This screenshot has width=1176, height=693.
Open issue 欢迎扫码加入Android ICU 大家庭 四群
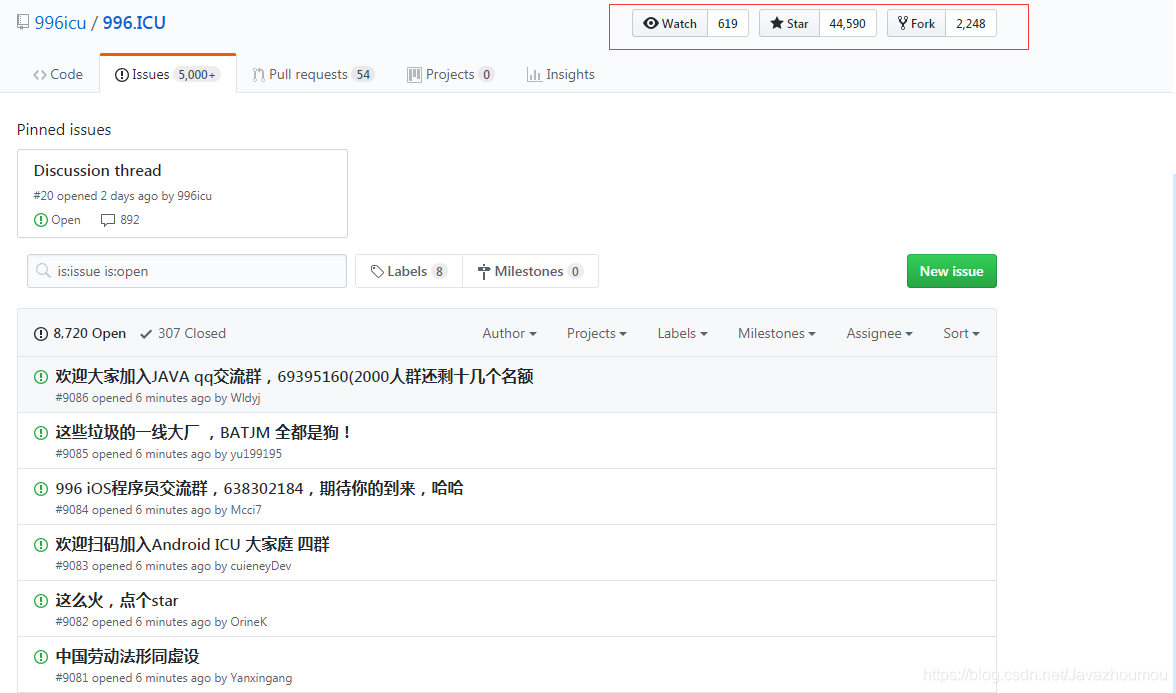pos(193,544)
